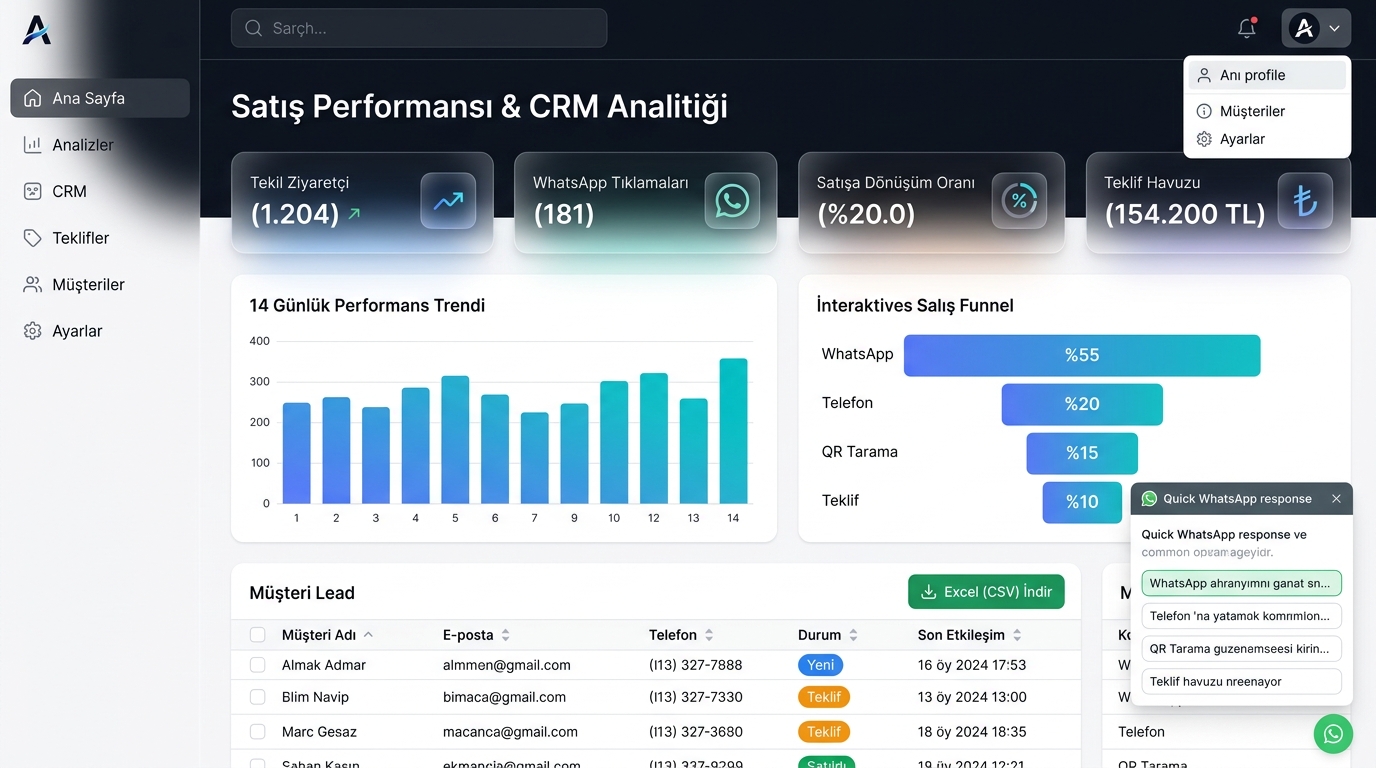Sort leads by Durum column
Image resolution: width=1376 pixels, height=768 pixels.
click(828, 635)
